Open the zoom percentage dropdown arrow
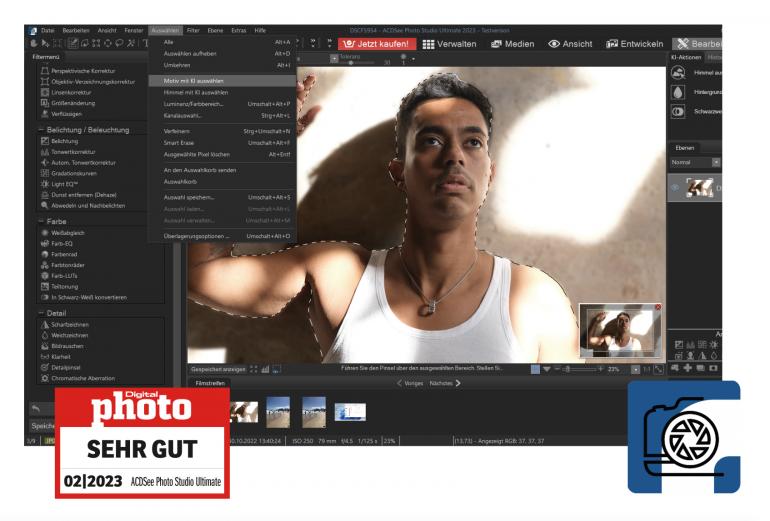This screenshot has width=770, height=521. 635,369
